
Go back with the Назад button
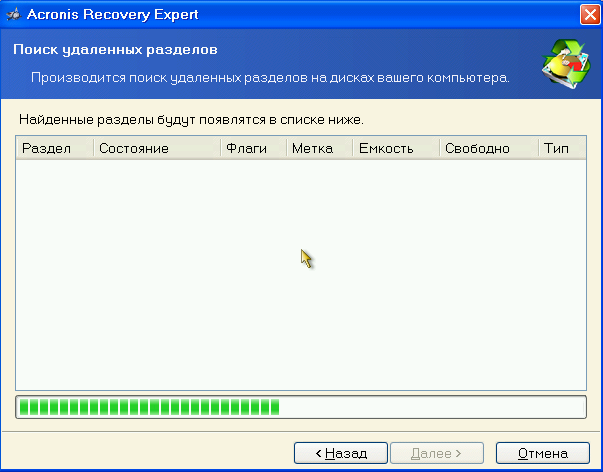pos(340,453)
